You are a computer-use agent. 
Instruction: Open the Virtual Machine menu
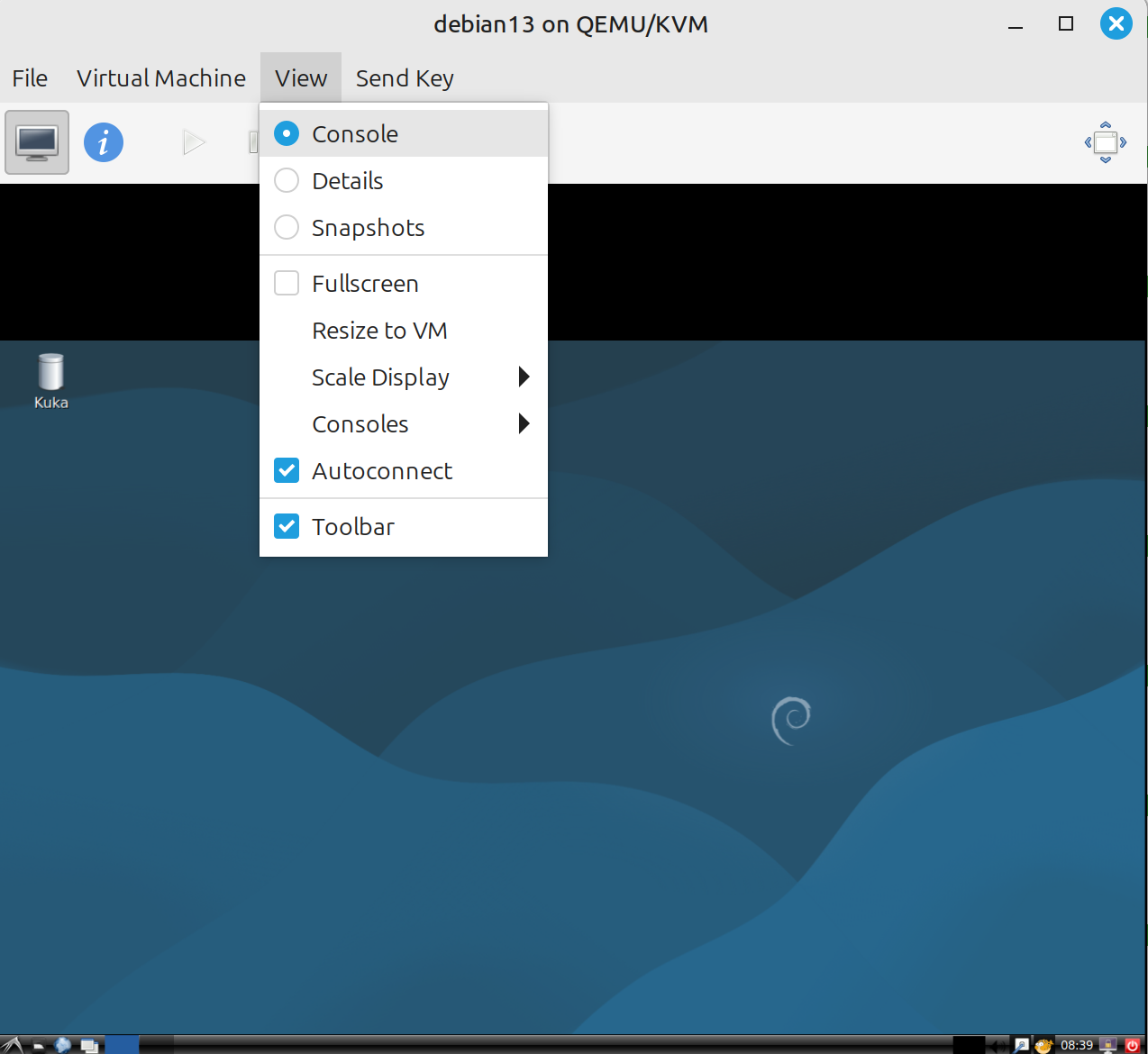pyautogui.click(x=160, y=78)
